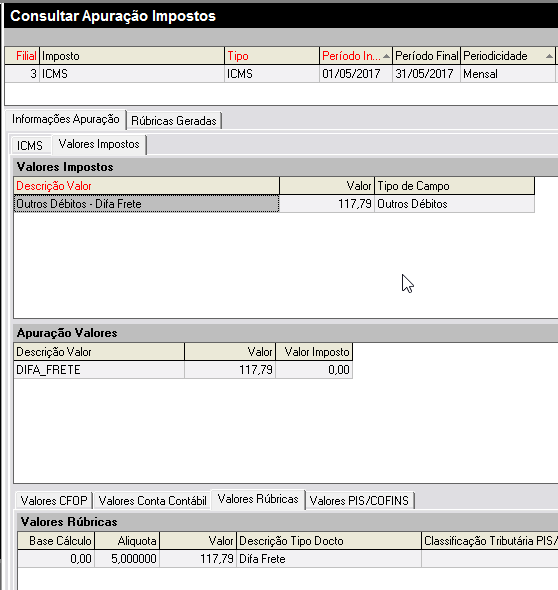Switch to Valores Conta Contábil tab
The width and height of the screenshot is (558, 590).
click(x=152, y=501)
